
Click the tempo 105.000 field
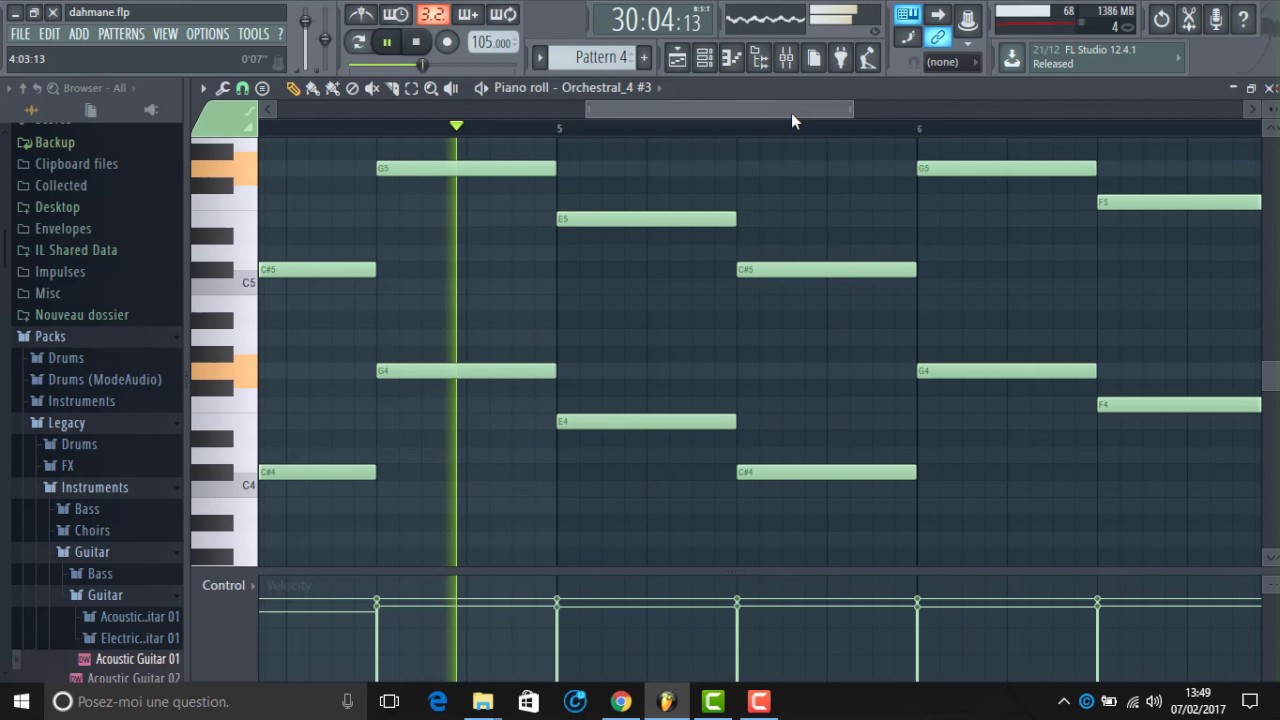point(492,42)
